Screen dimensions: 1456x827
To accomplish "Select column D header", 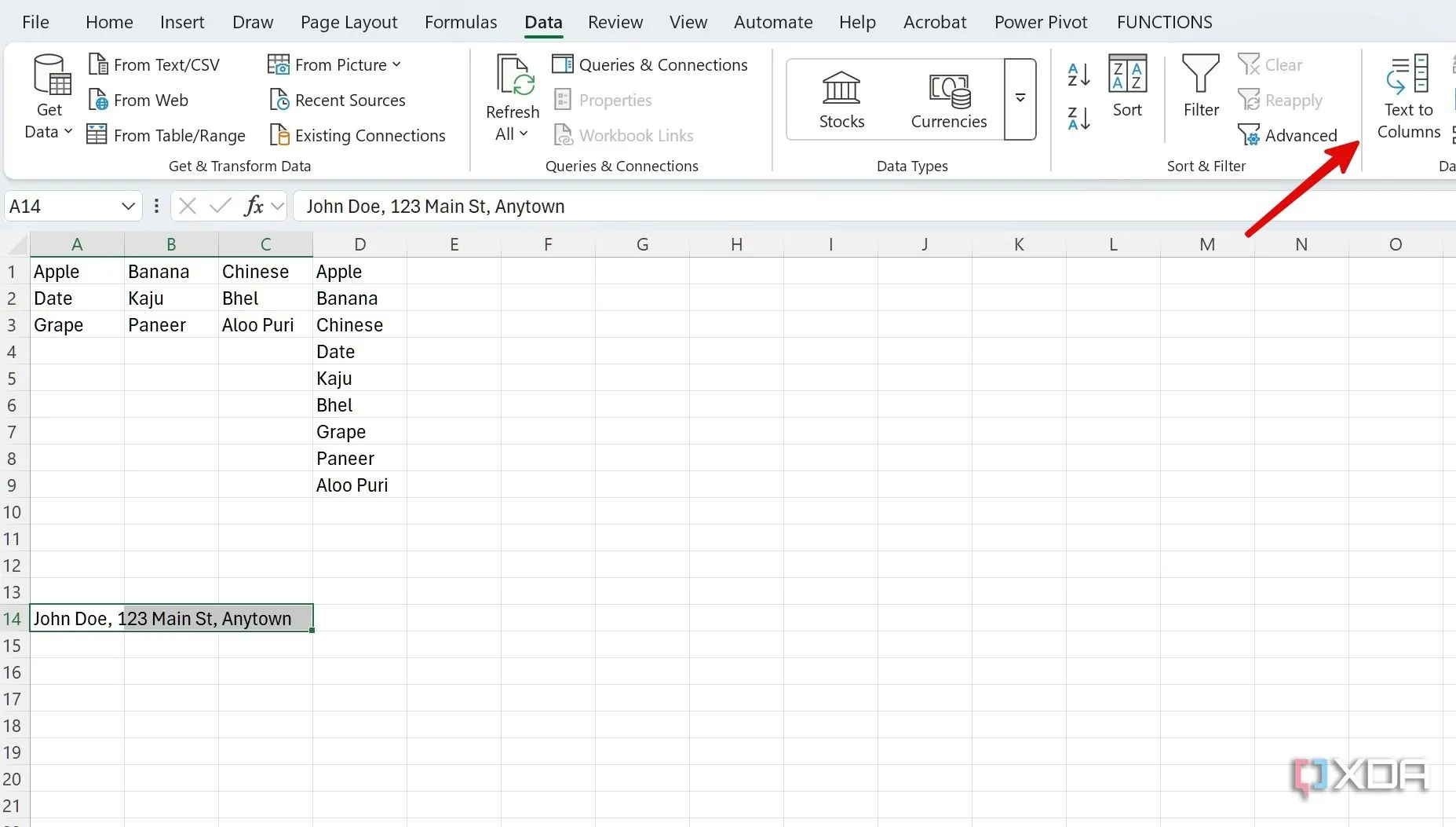I will pos(359,244).
